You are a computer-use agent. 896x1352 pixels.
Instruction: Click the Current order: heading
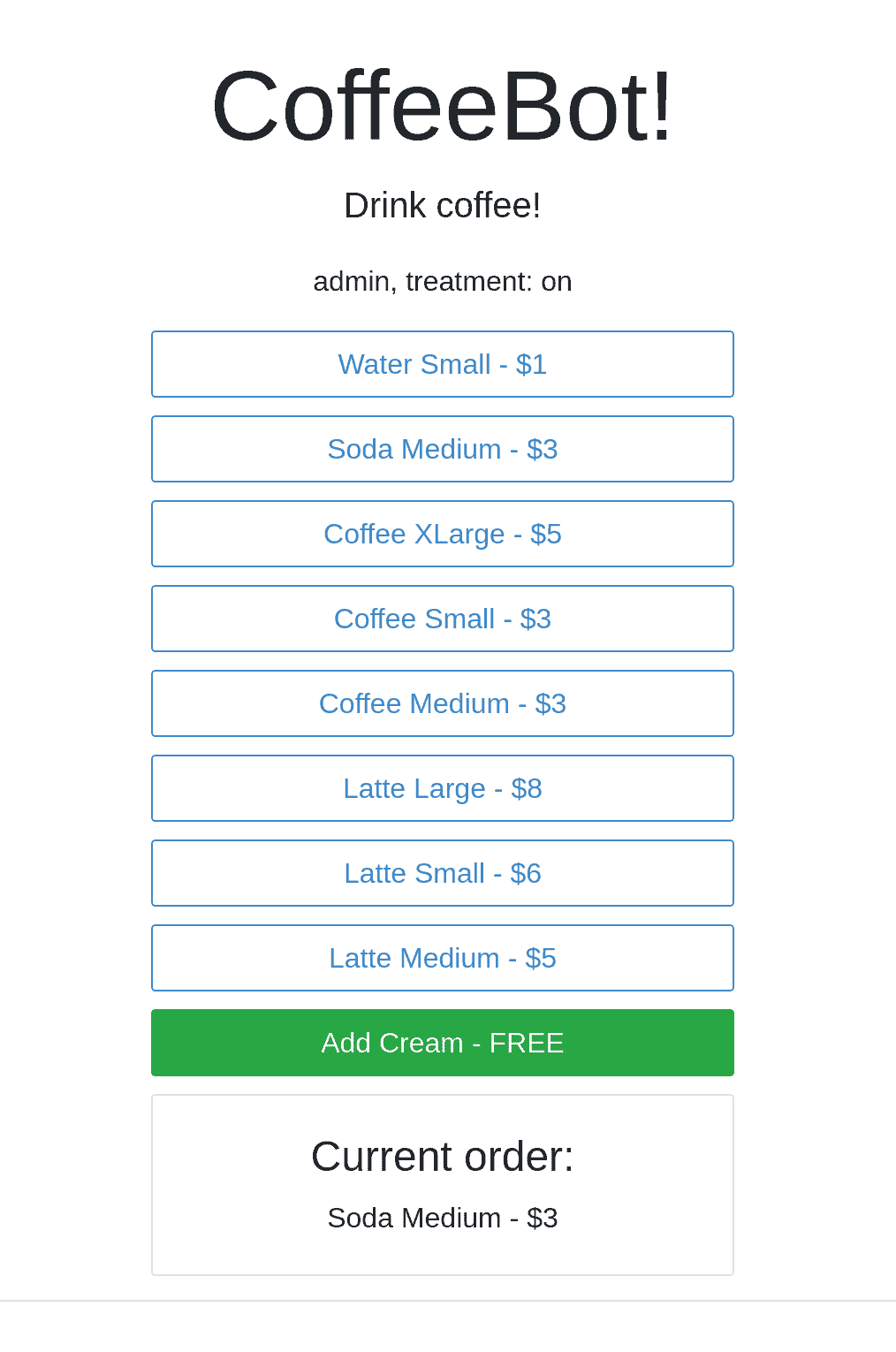point(443,1156)
